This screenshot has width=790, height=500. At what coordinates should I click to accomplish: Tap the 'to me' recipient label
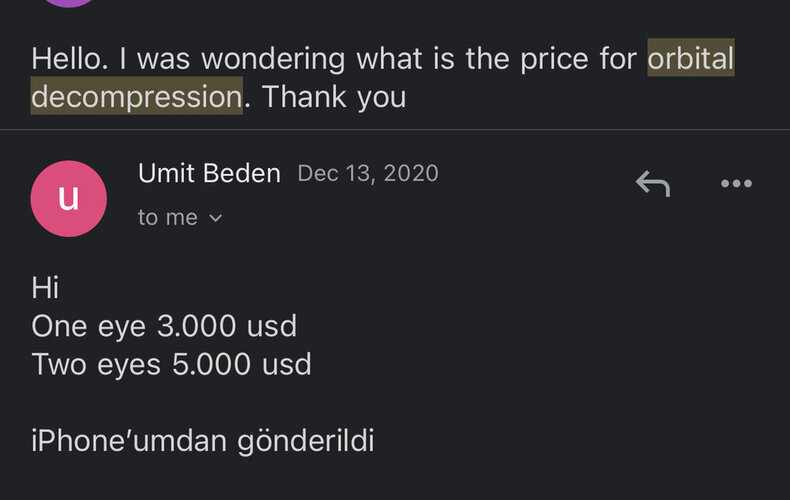(168, 218)
